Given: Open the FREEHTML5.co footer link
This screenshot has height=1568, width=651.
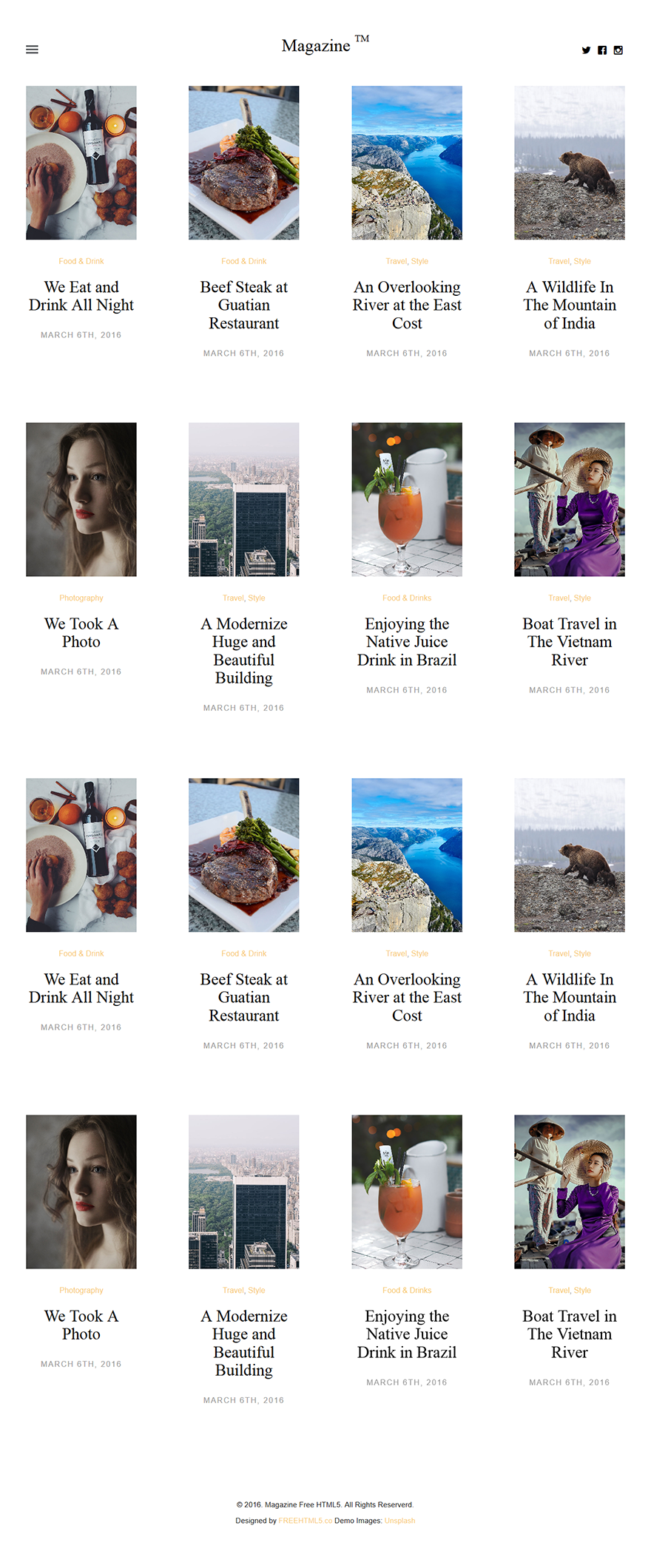Looking at the screenshot, I should coord(305,1521).
